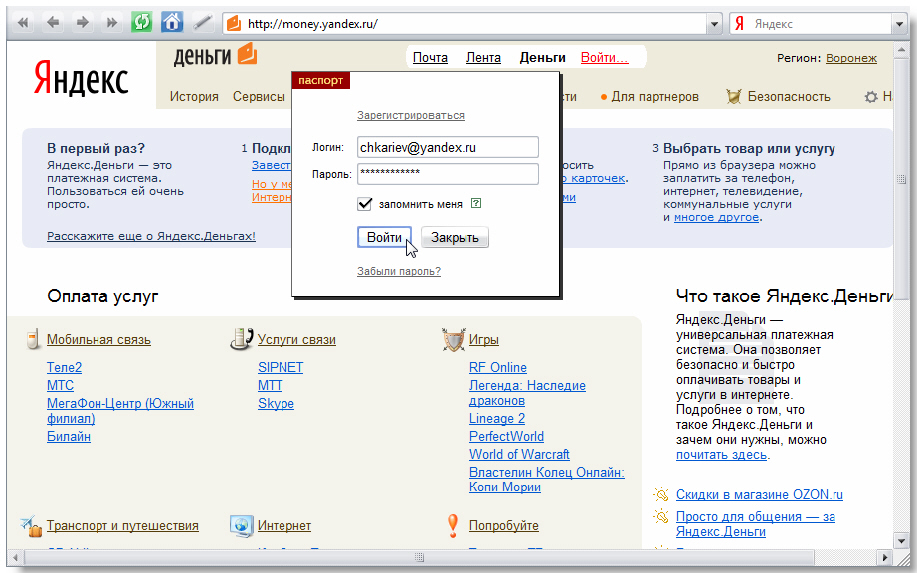
Task: Click the horizontal scrollbar left arrow
Action: 16,557
